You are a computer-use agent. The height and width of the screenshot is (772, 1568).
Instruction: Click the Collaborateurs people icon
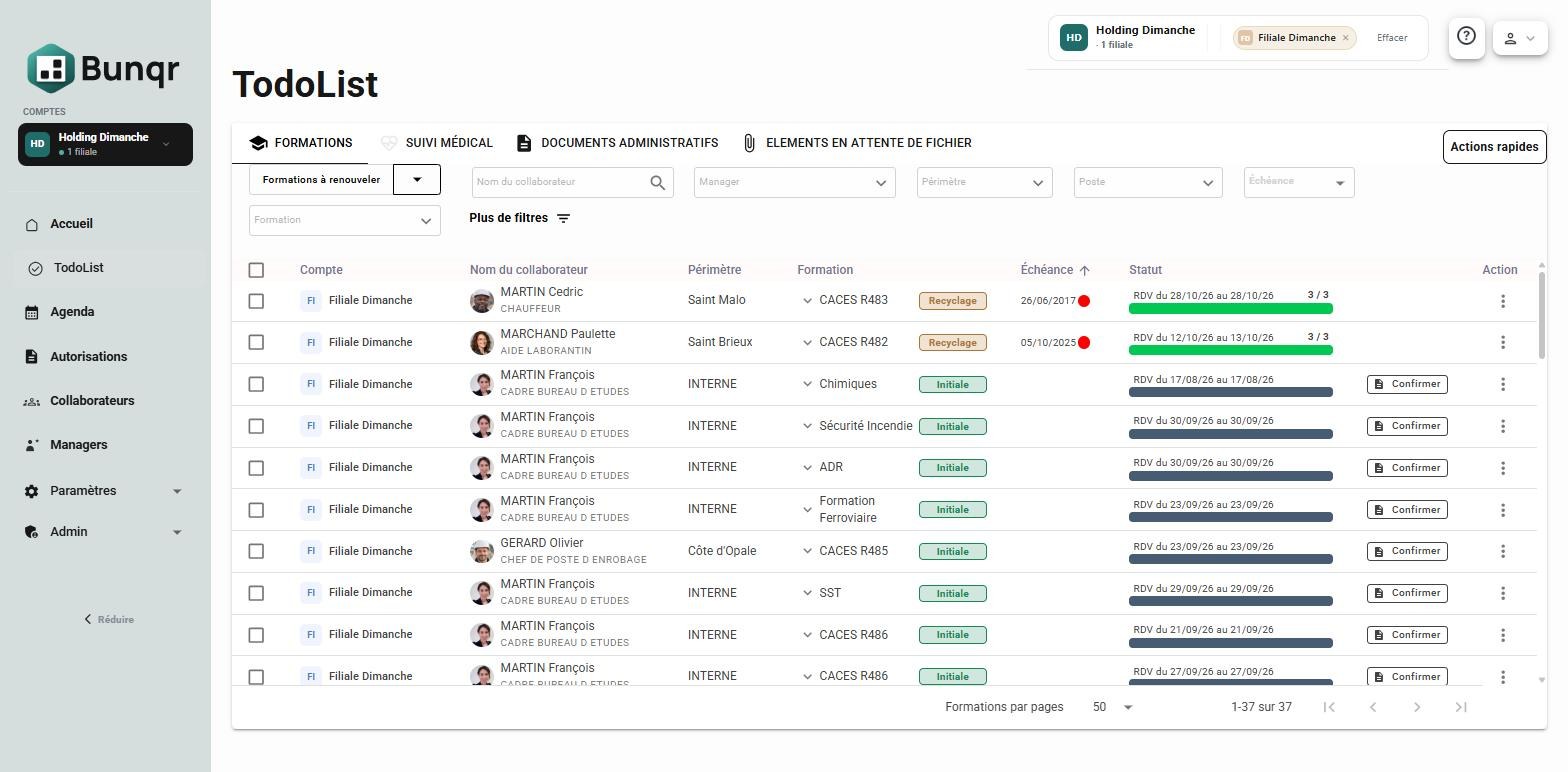[x=32, y=401]
